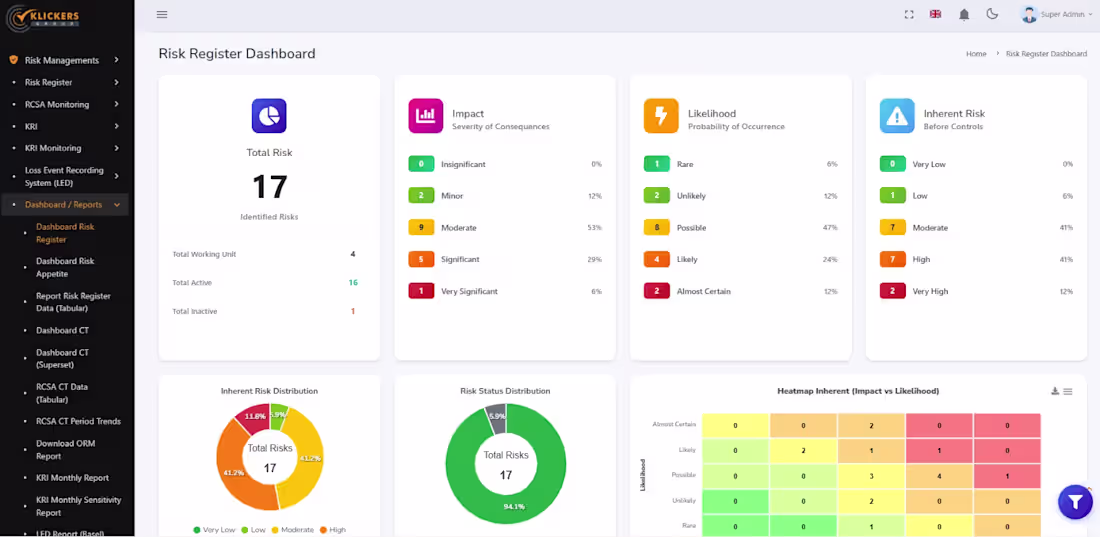1100x537 pixels.
Task: Open heatmap chart options menu
Action: pyautogui.click(x=1068, y=391)
